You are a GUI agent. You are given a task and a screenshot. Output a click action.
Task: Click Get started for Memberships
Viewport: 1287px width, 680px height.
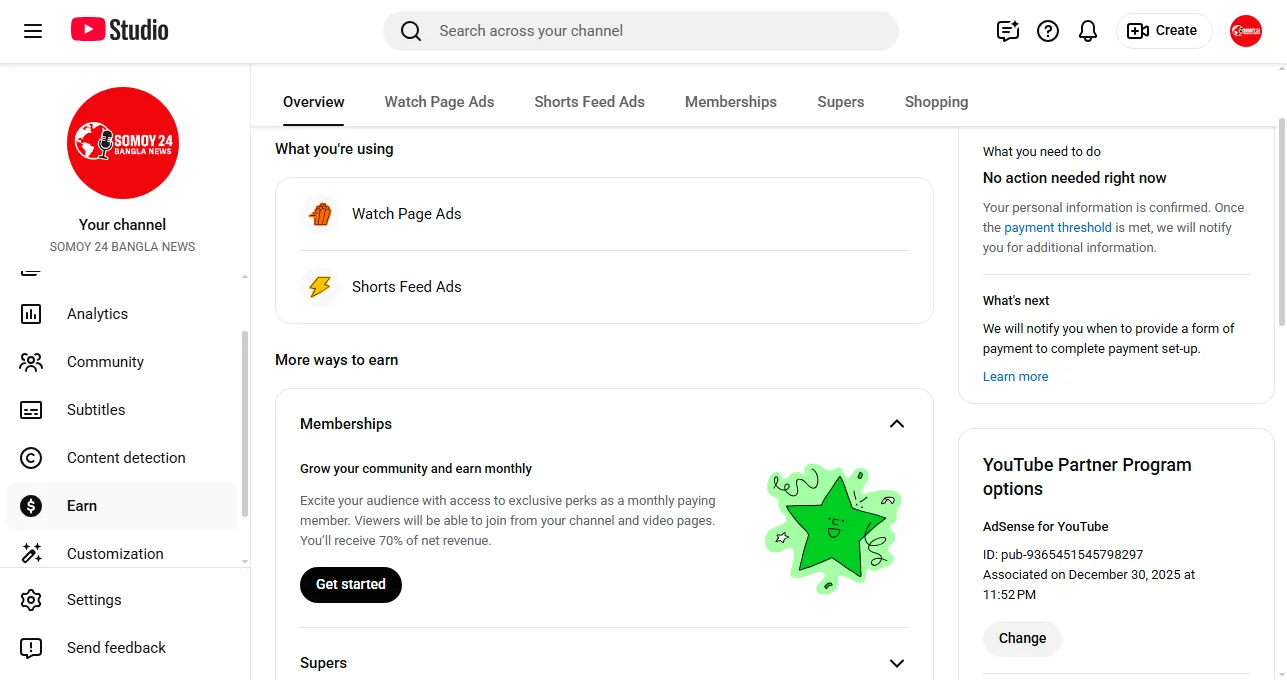(351, 585)
